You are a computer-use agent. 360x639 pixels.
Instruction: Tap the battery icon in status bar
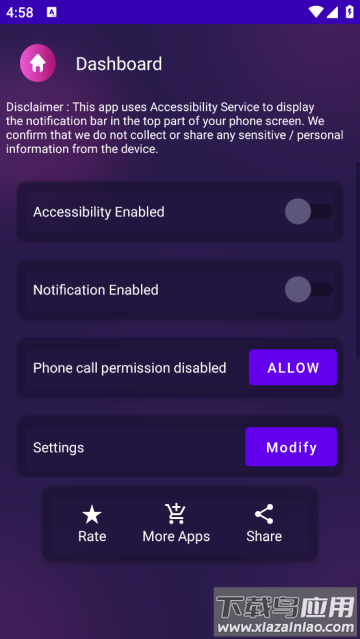(x=349, y=12)
